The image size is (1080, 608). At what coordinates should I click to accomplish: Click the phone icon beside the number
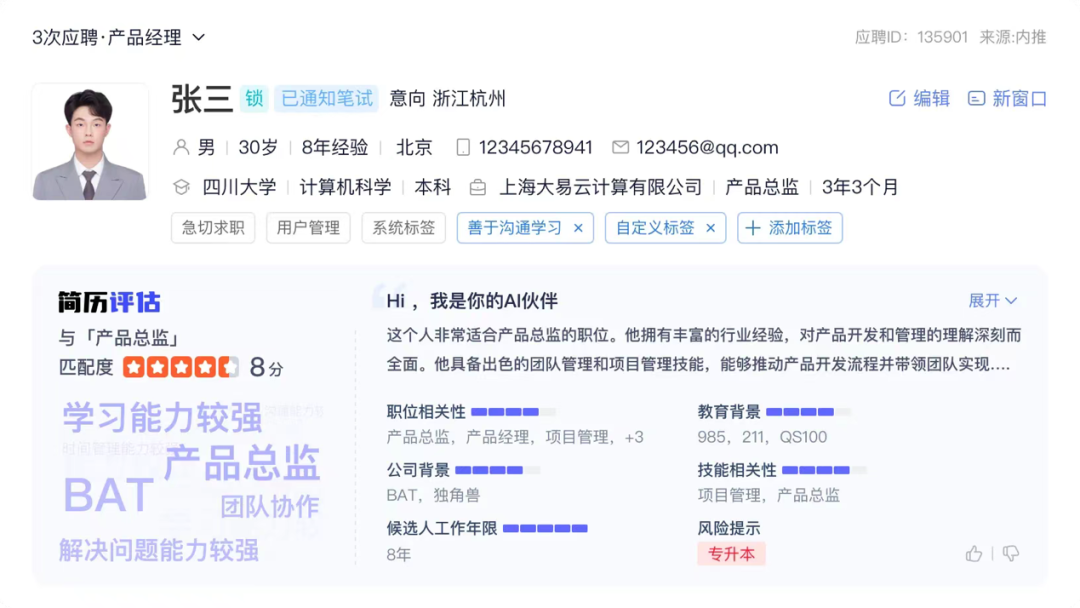click(462, 147)
